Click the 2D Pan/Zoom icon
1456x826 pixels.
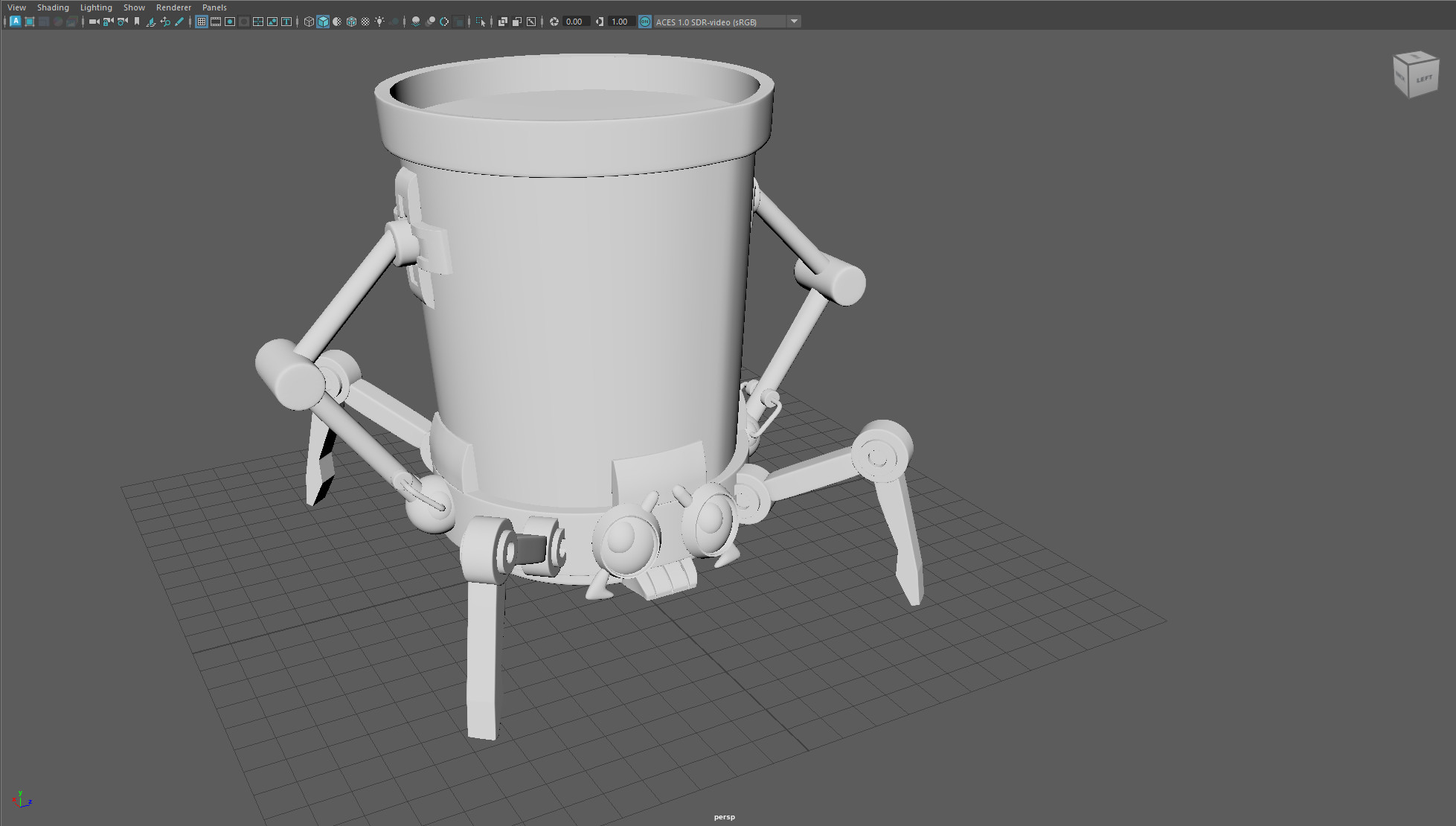pos(165,22)
